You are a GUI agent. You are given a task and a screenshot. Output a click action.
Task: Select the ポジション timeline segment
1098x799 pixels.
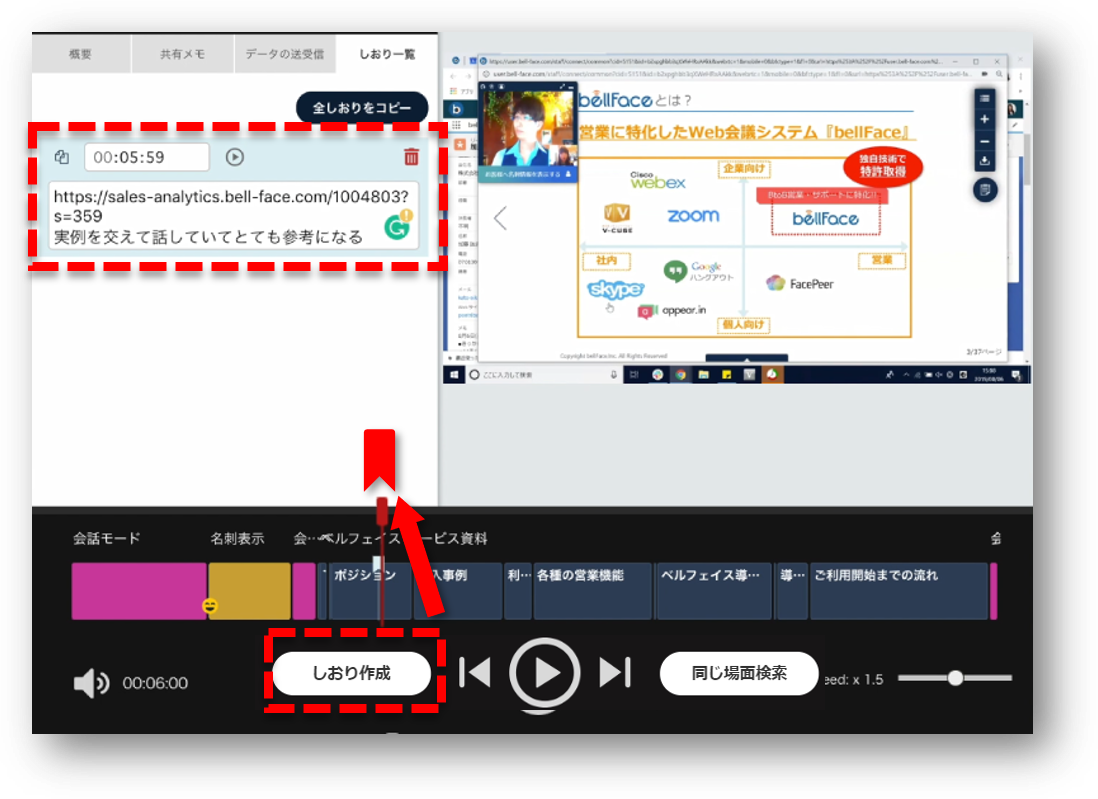pyautogui.click(x=369, y=591)
